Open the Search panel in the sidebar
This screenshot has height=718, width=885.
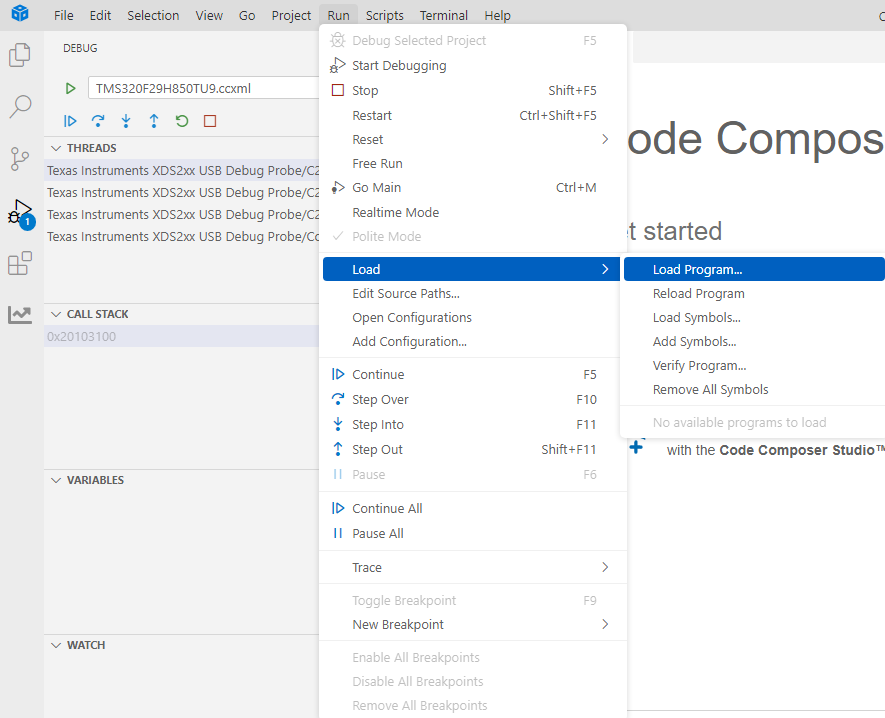20,103
